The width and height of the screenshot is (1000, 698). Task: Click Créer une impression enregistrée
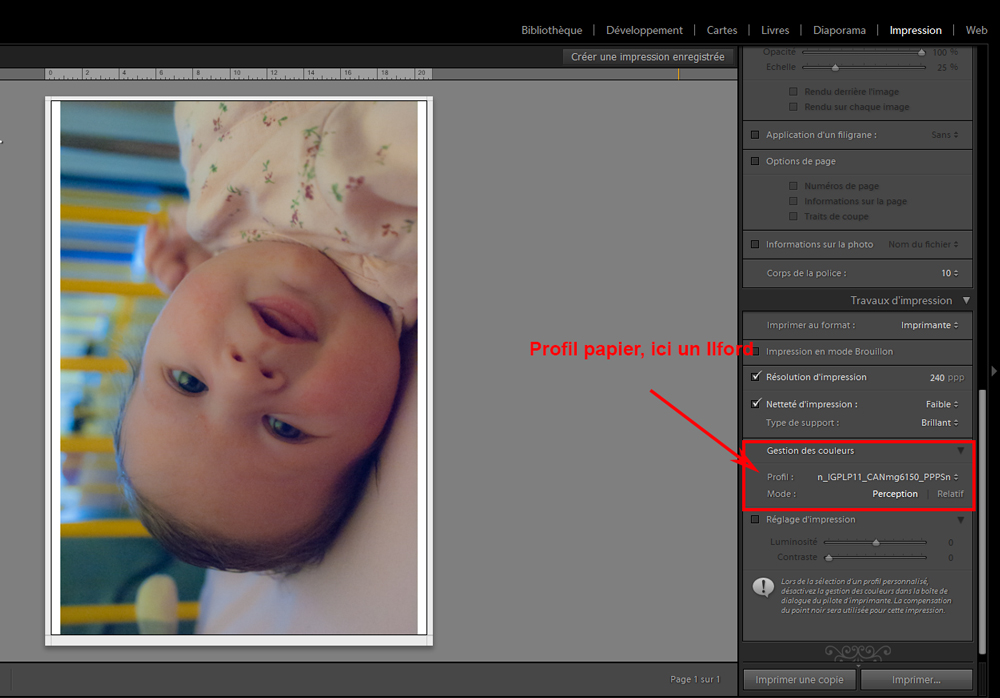tap(647, 57)
